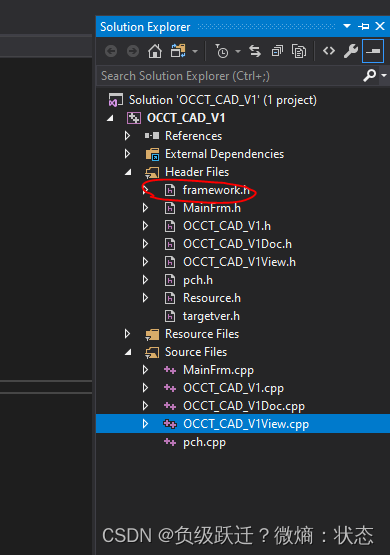Expand OCCT_CAD_V1View.h node
390x555 pixels.
pos(145,262)
